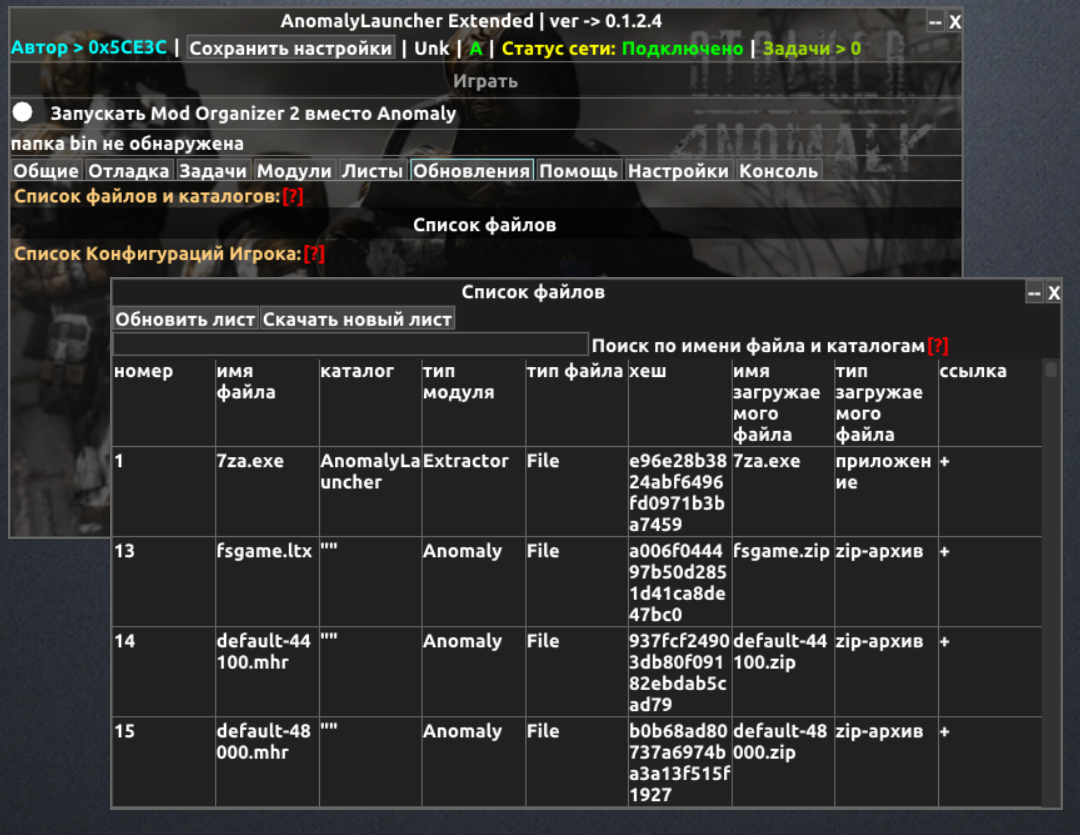Go to the Помощь tab
This screenshot has height=835, width=1080.
[579, 171]
